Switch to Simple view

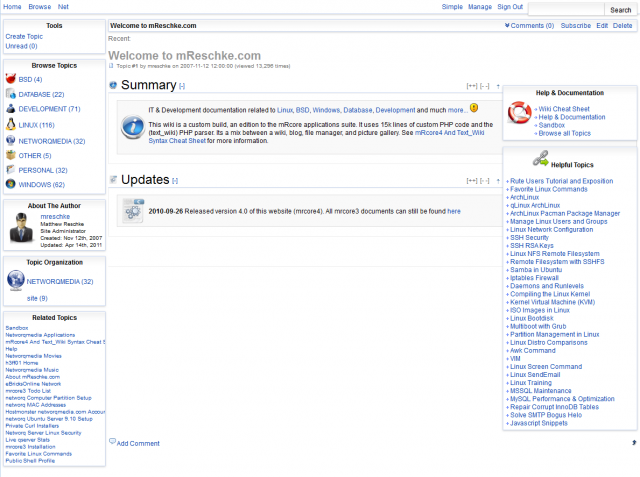tap(452, 7)
